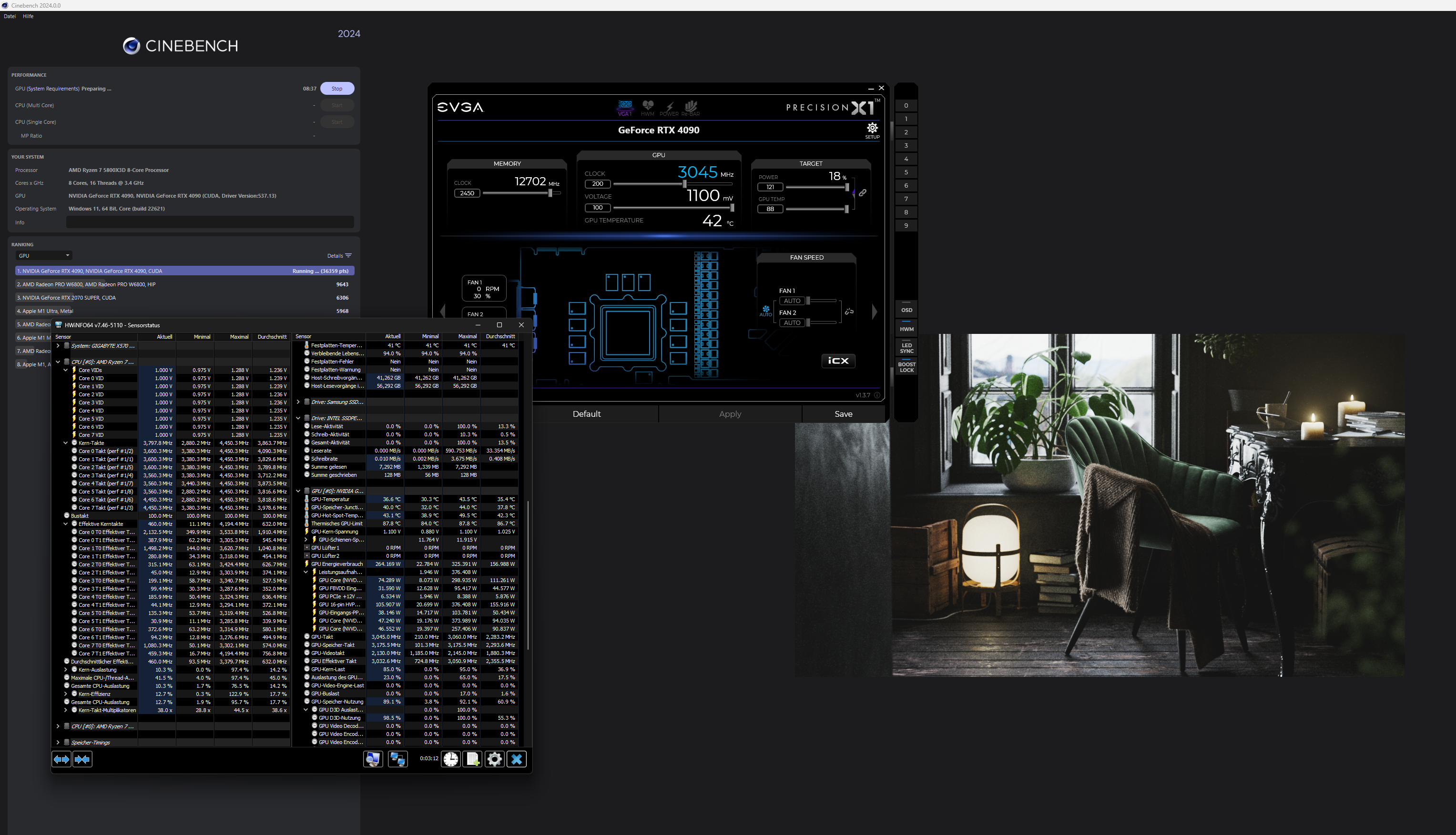Open the Datei menu

click(10, 16)
